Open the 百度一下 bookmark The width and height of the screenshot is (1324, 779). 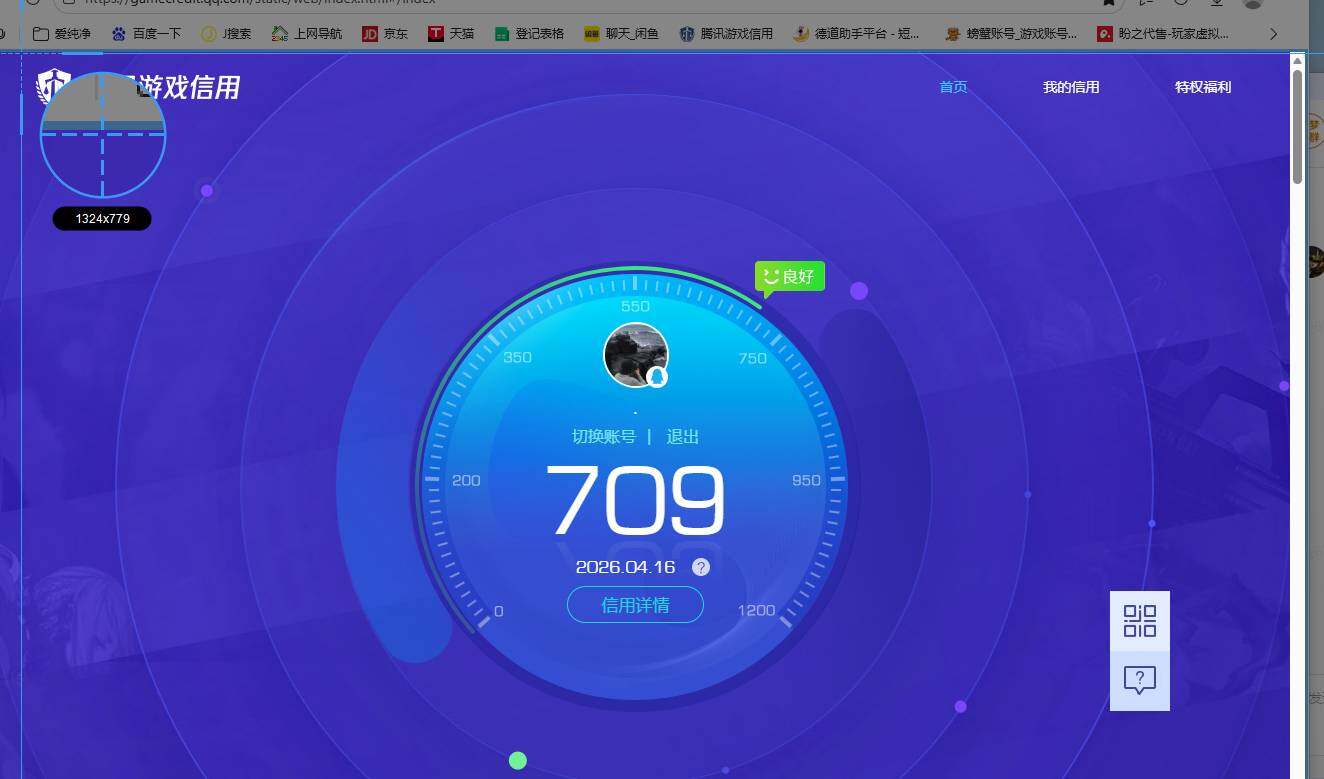(x=146, y=34)
